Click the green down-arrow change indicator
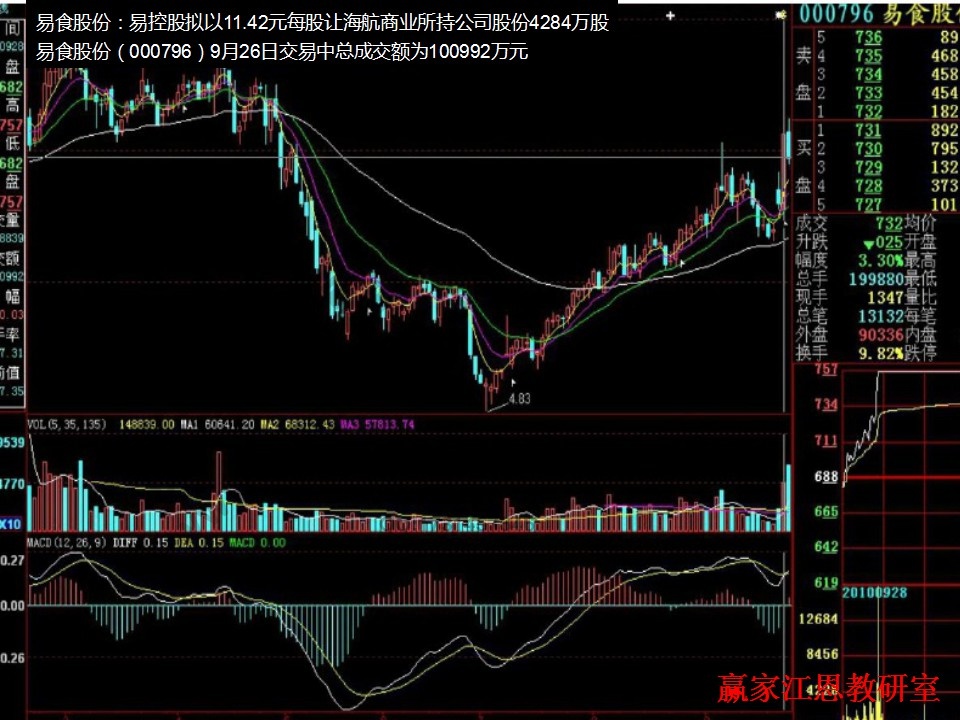Image resolution: width=960 pixels, height=720 pixels. pos(866,243)
